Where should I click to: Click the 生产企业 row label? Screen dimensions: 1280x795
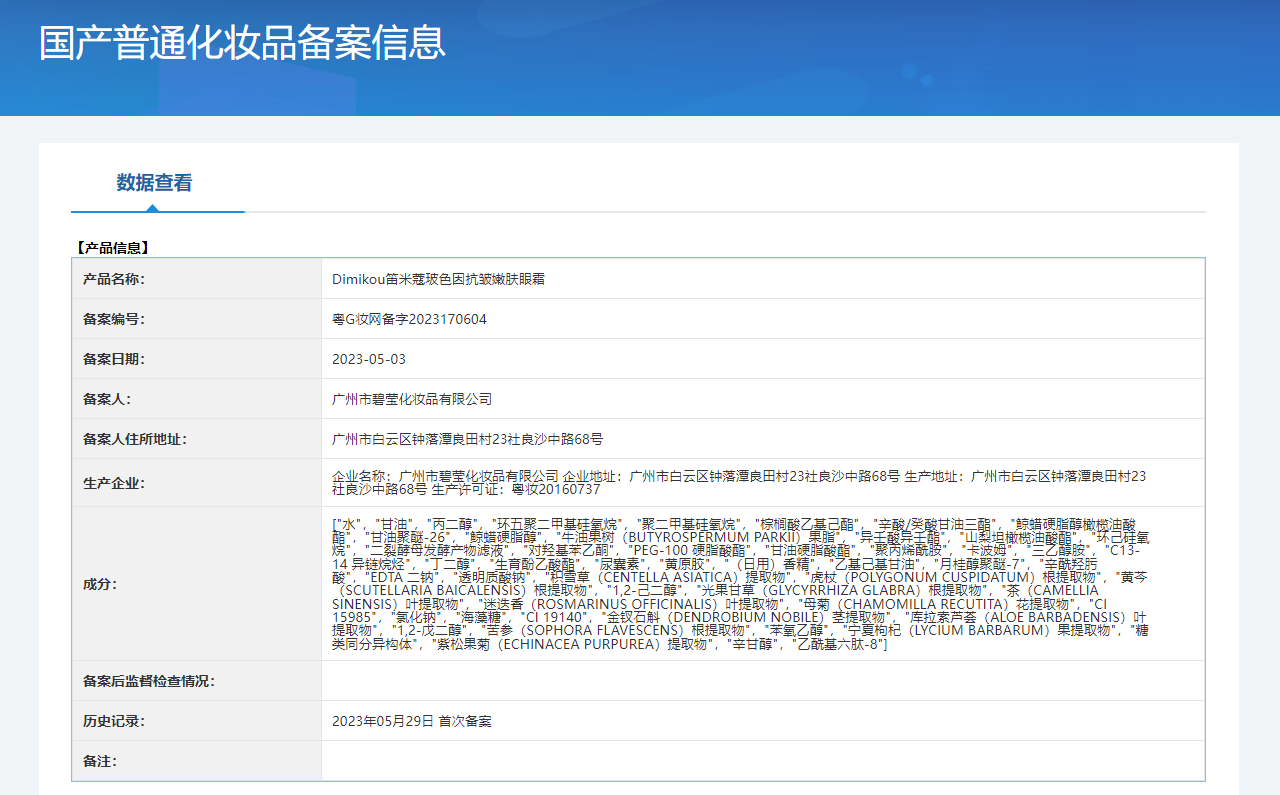click(x=114, y=483)
